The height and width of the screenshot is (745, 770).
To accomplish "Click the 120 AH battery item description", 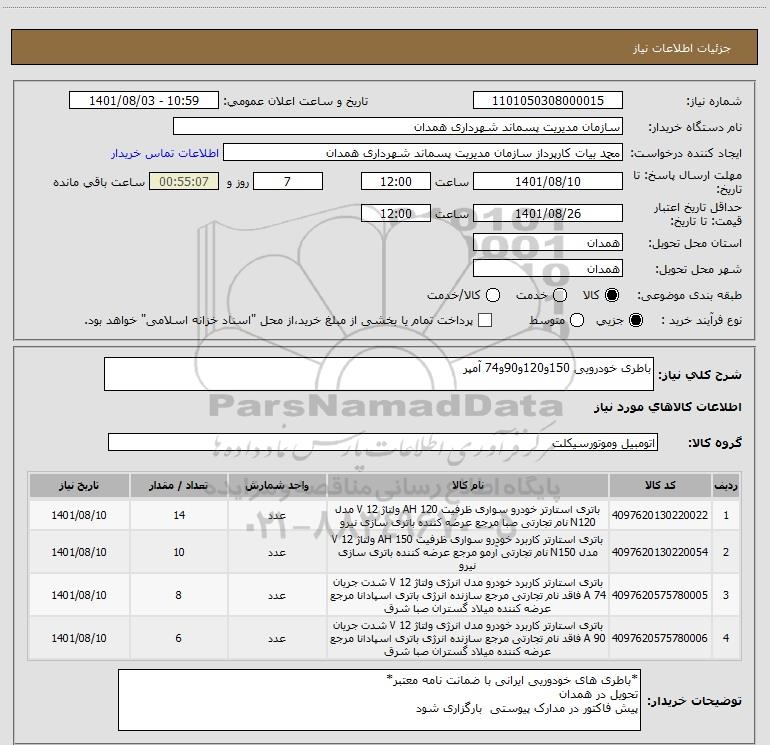I will tap(468, 516).
